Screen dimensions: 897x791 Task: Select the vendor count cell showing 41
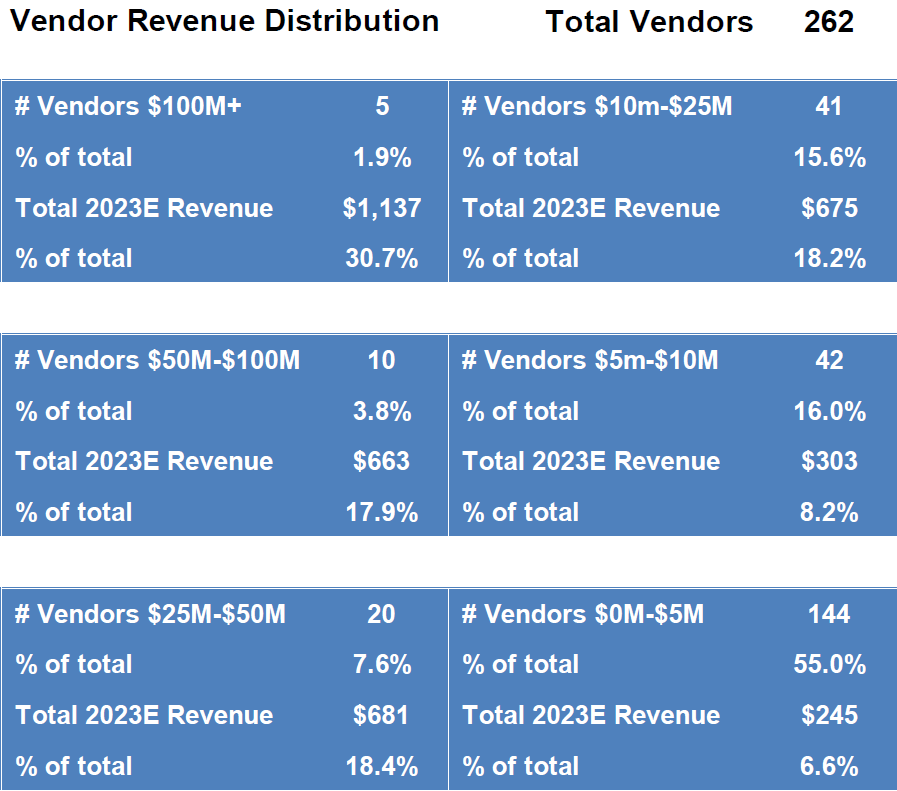(828, 106)
